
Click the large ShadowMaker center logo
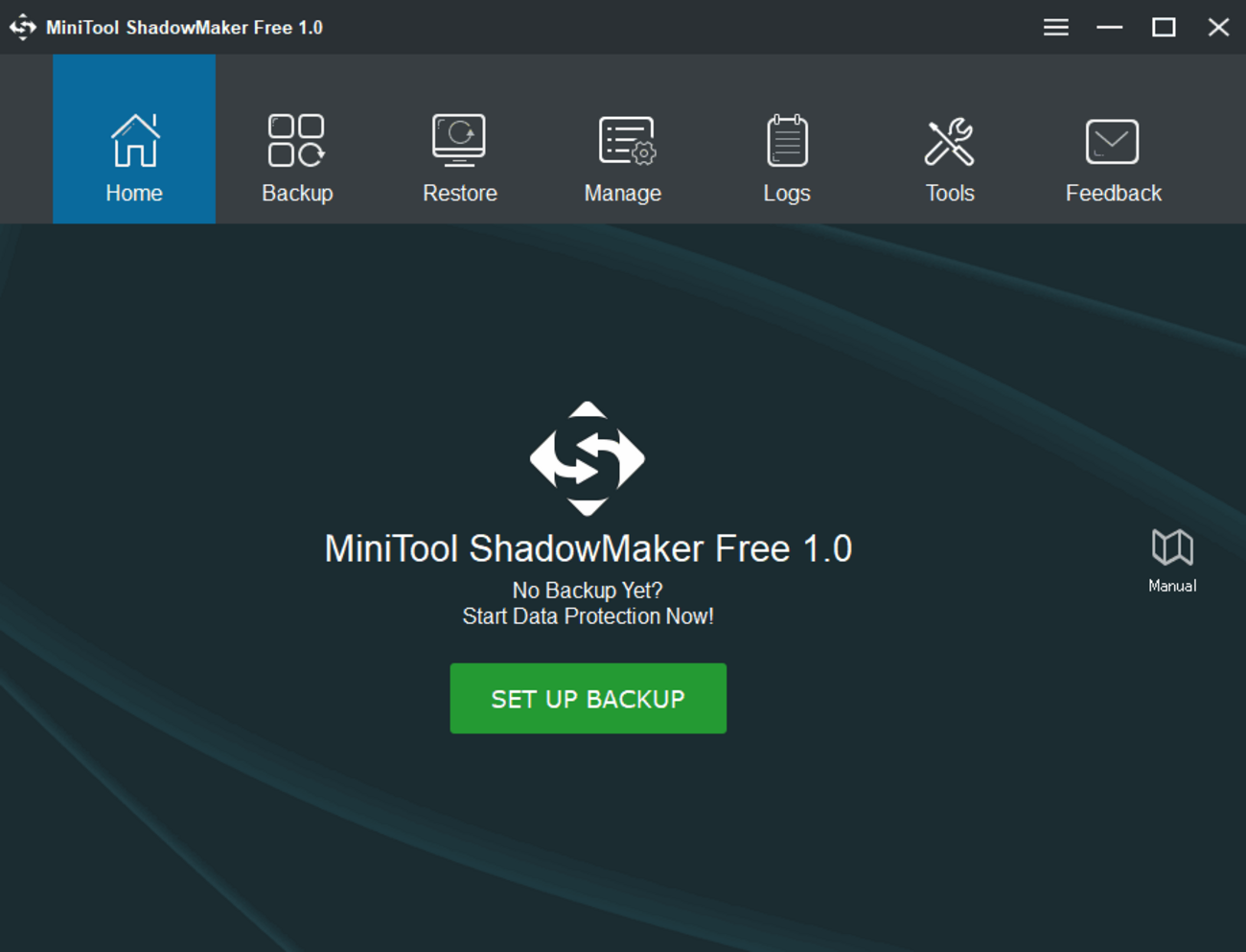588,458
